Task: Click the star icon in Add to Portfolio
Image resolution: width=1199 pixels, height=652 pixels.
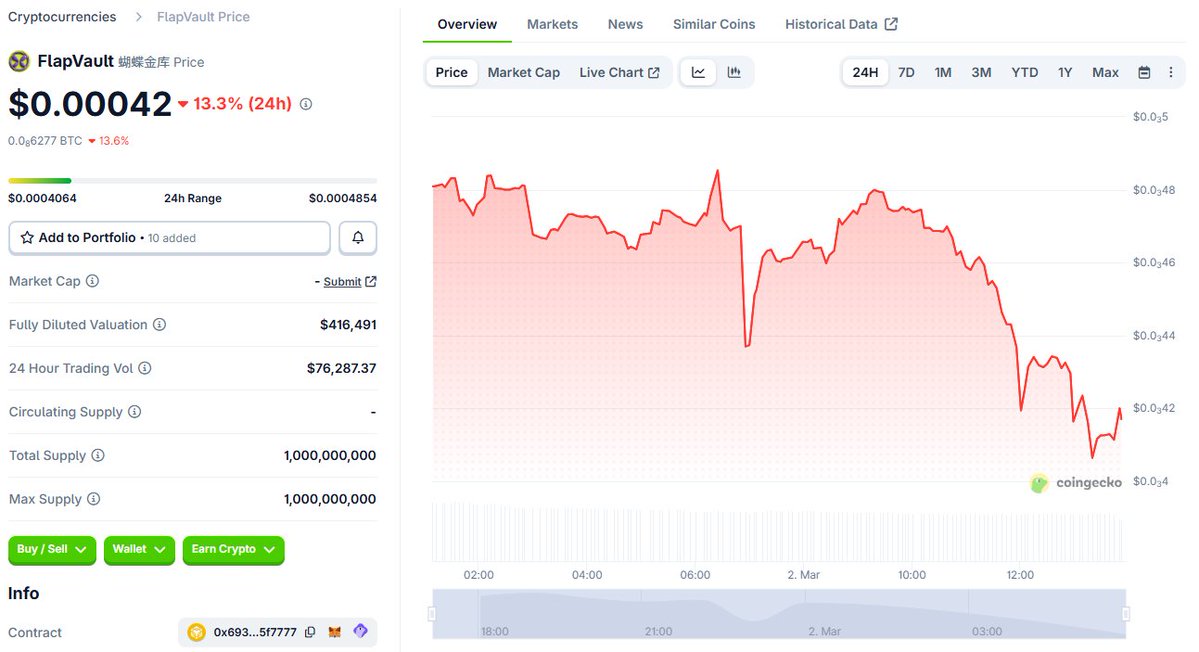Action: (x=27, y=238)
